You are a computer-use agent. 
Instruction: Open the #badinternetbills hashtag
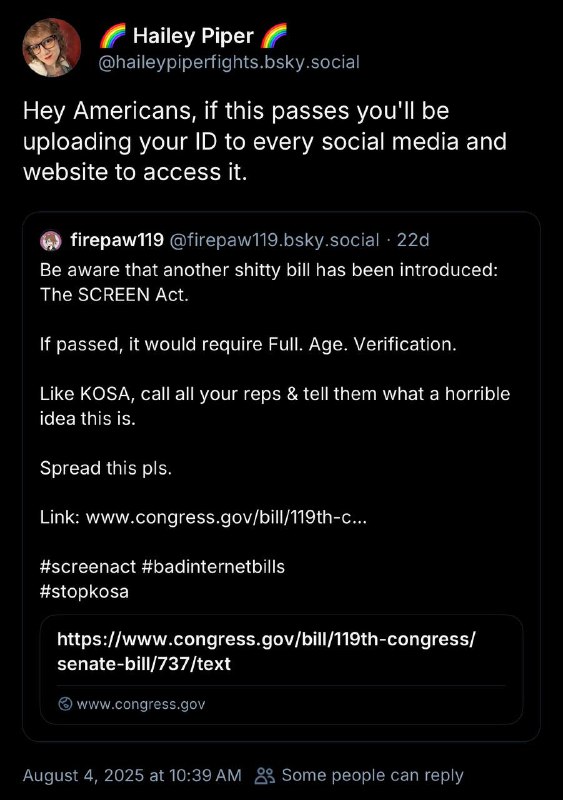pyautogui.click(x=213, y=567)
